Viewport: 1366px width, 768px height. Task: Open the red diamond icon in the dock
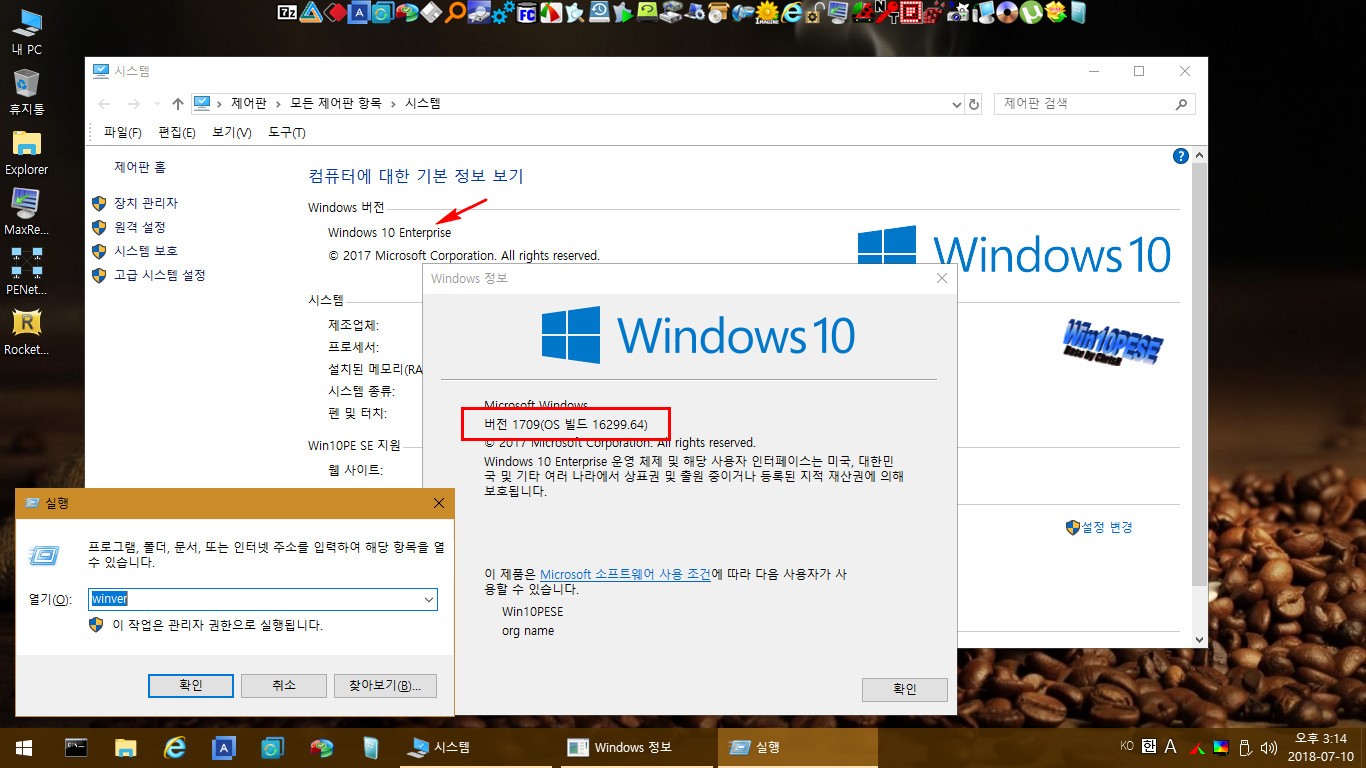(x=335, y=12)
